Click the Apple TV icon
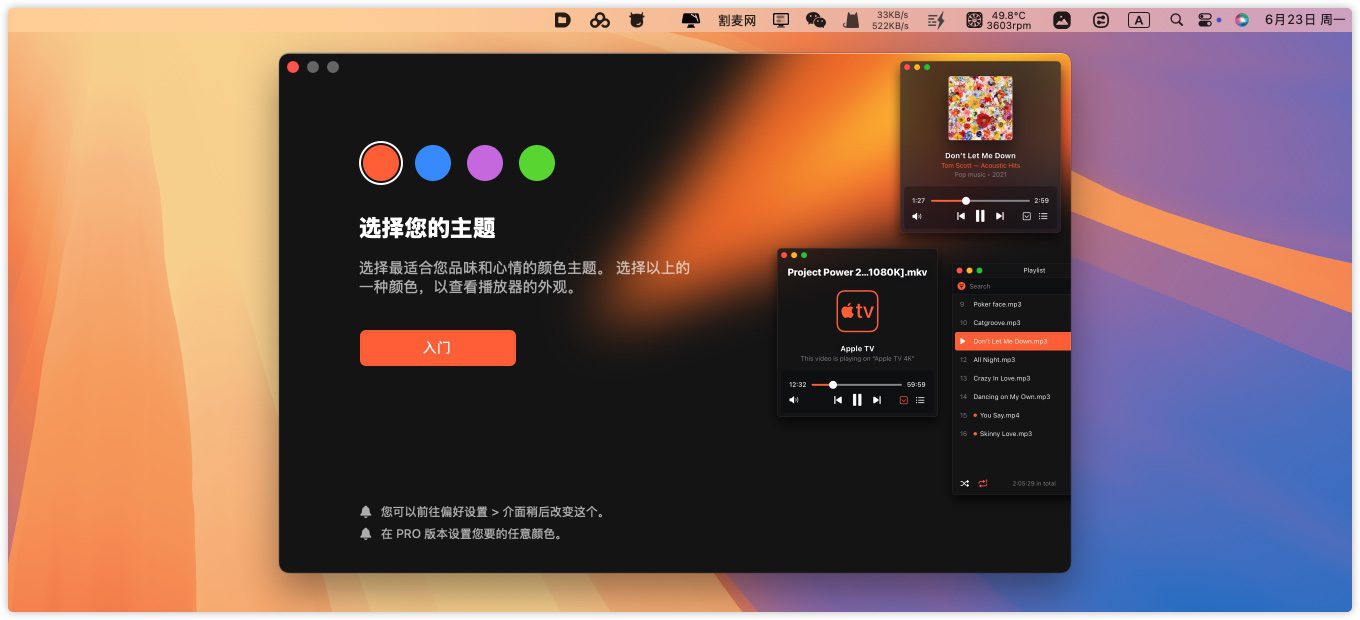 (857, 311)
